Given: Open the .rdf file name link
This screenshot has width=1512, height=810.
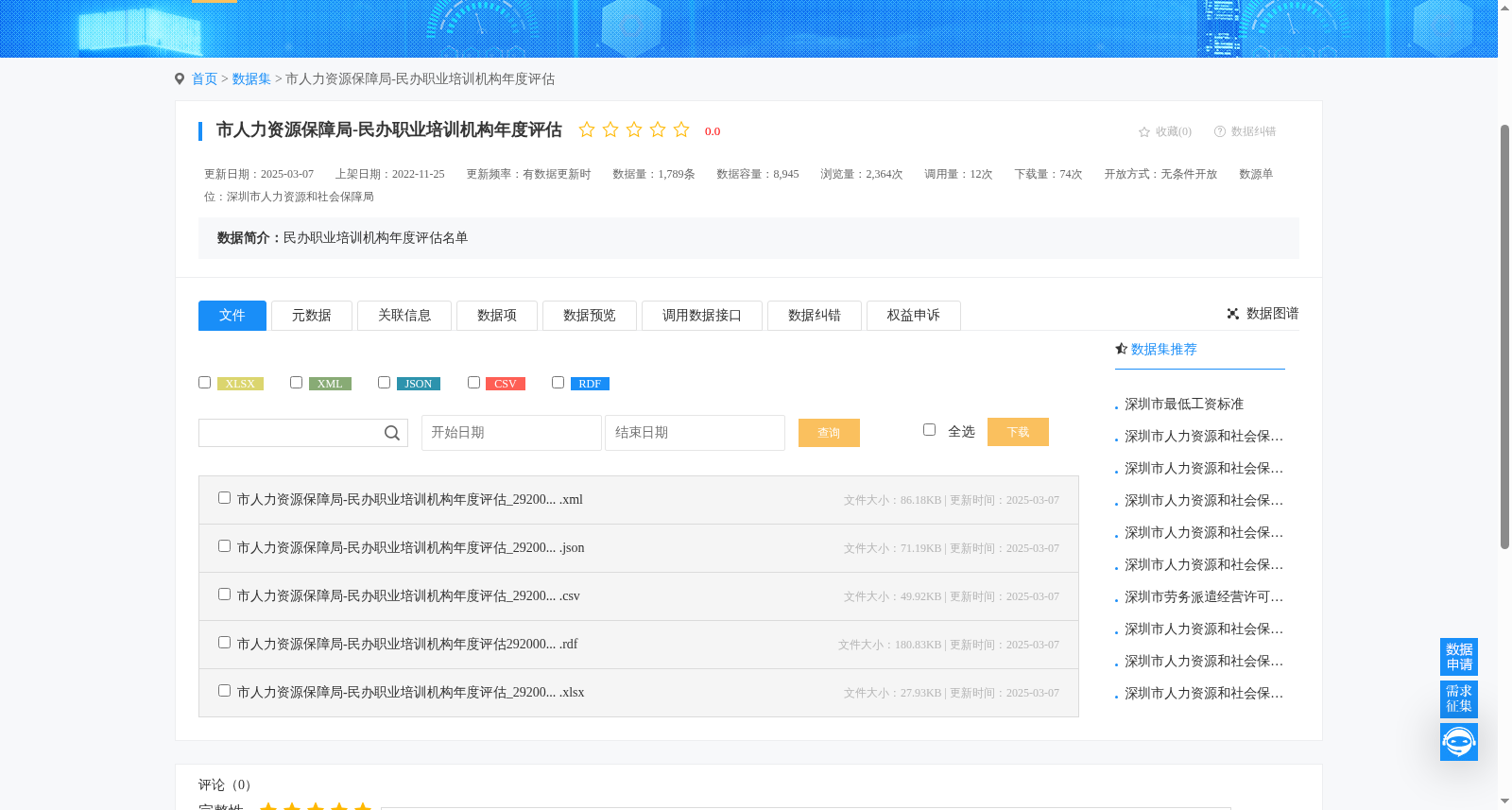Looking at the screenshot, I should click(407, 645).
